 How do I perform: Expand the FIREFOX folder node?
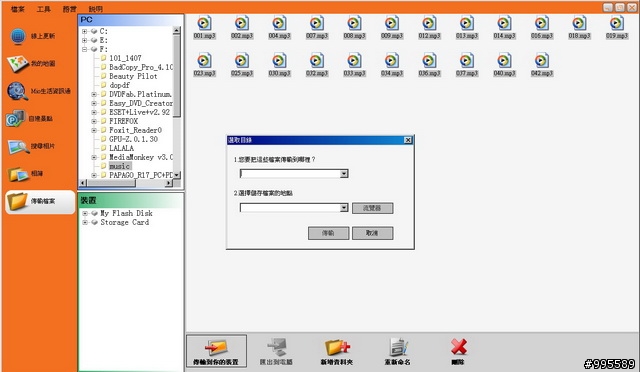94,121
